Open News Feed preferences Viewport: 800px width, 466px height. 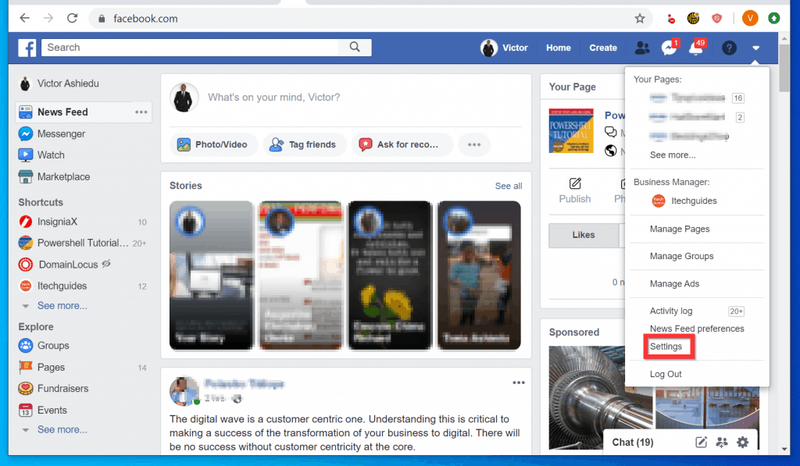(697, 329)
